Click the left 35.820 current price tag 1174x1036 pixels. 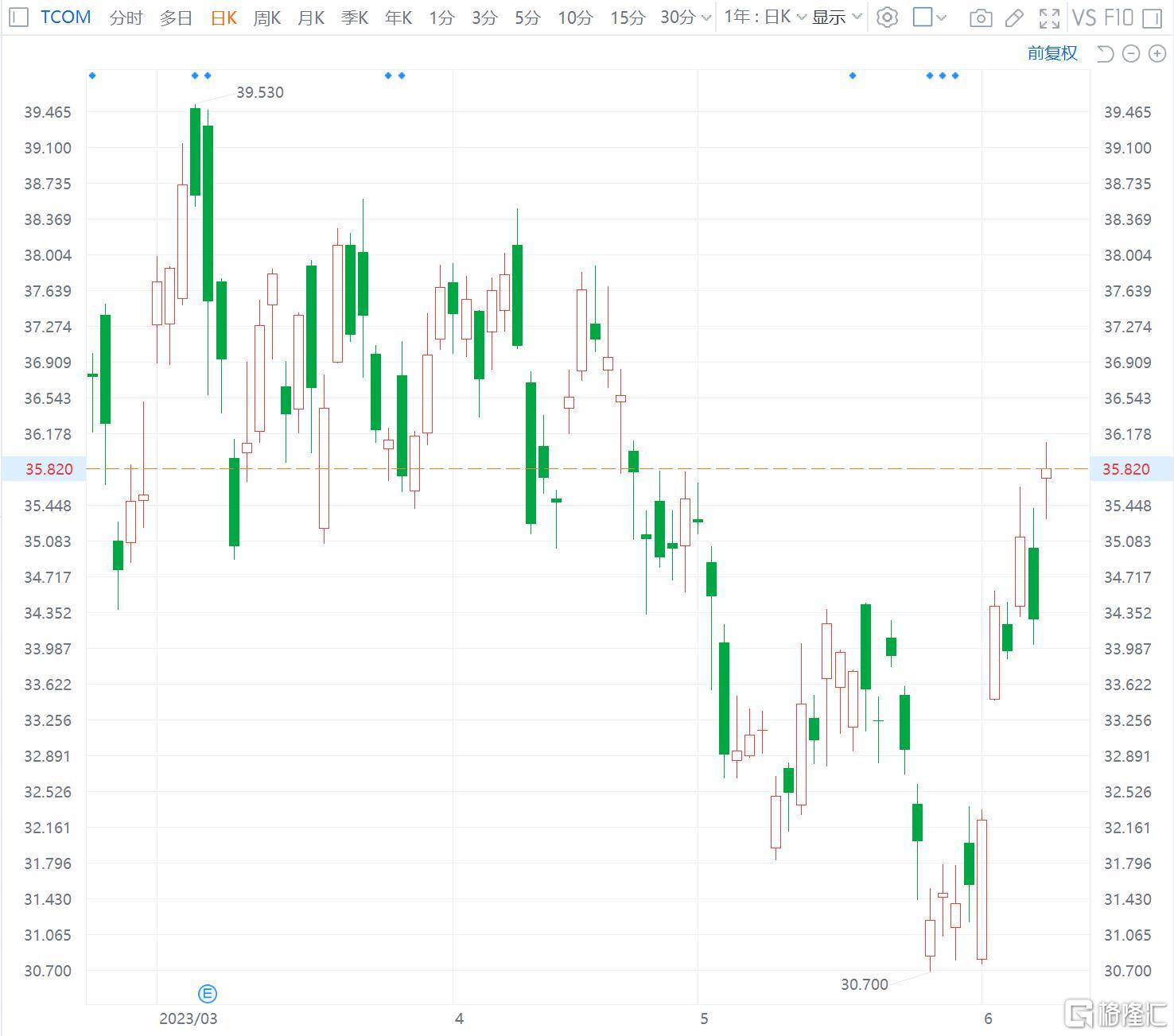coord(44,469)
